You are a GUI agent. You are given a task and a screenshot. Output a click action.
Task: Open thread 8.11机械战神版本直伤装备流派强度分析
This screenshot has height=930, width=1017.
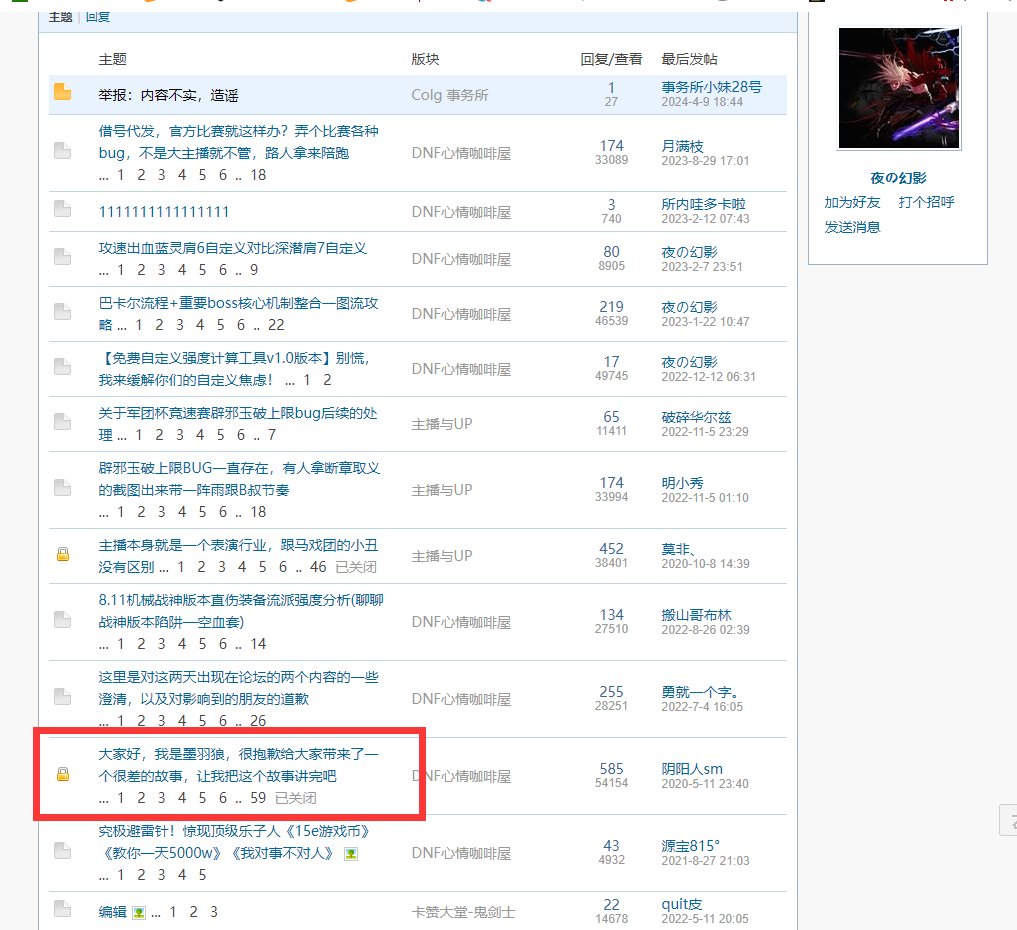(241, 611)
